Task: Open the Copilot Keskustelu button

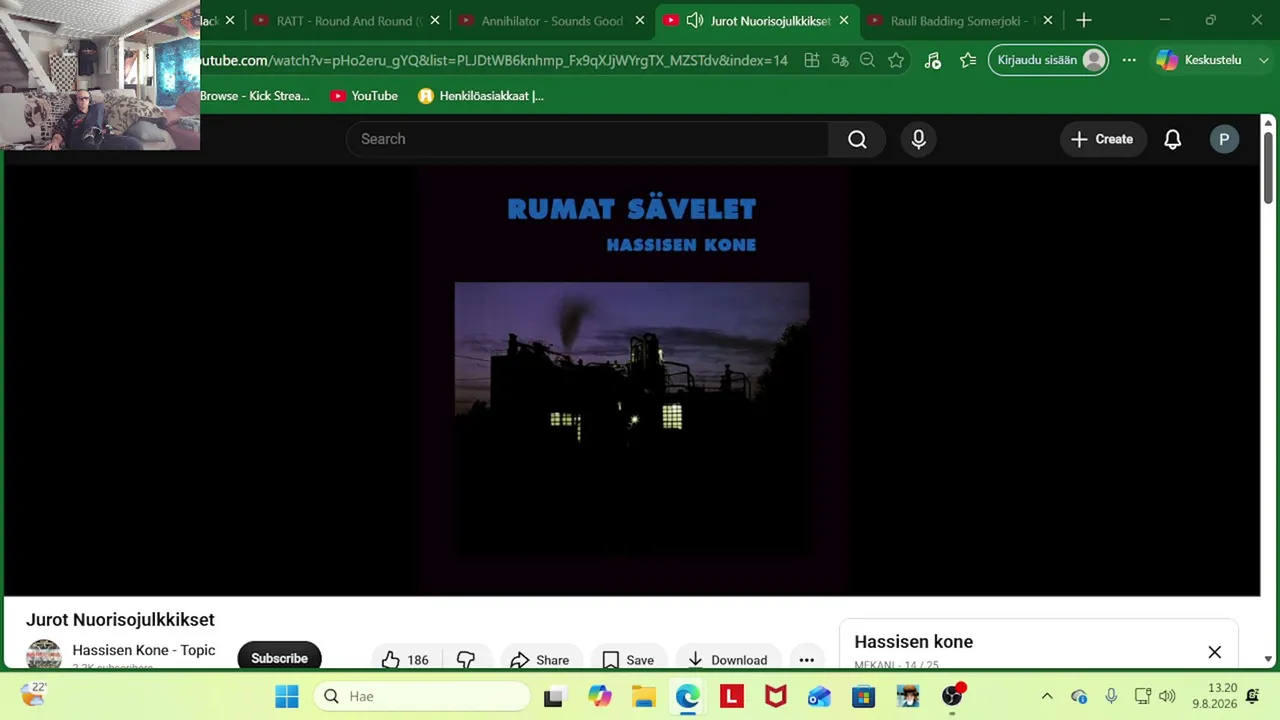Action: tap(1199, 60)
